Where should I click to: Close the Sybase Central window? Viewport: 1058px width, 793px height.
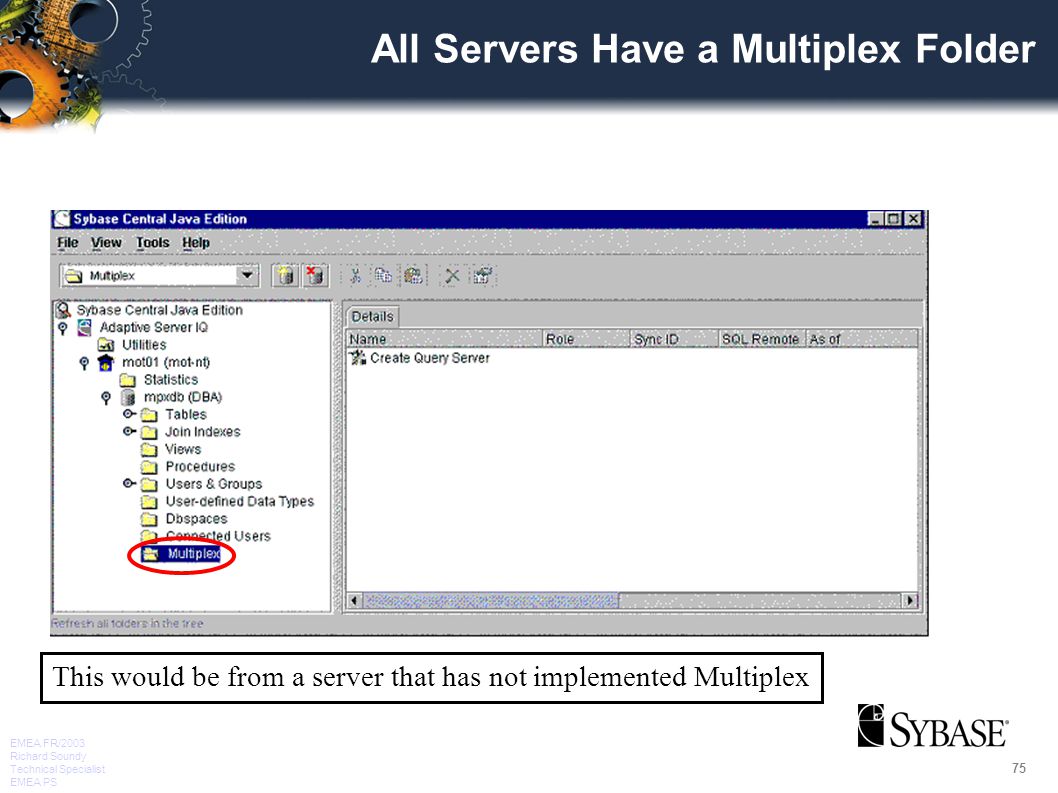[x=913, y=219]
